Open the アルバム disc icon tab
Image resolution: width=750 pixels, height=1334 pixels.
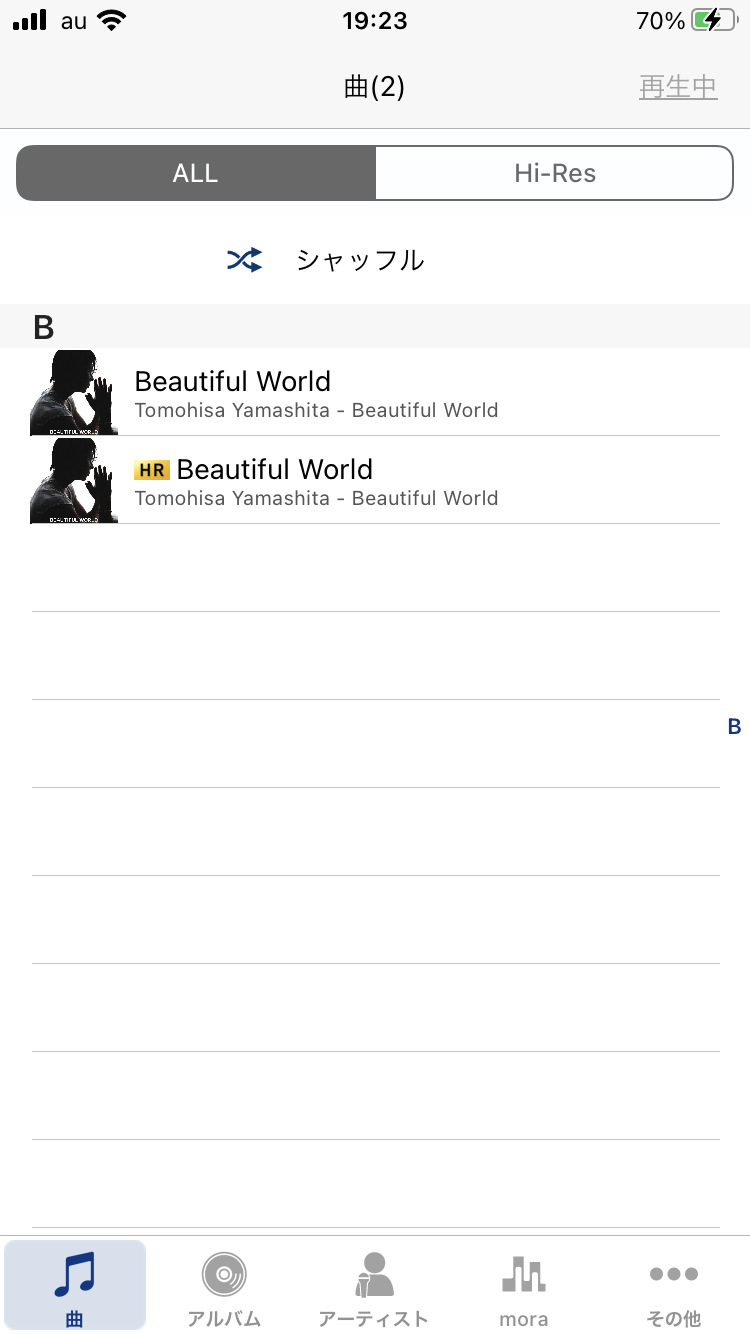(x=224, y=1274)
